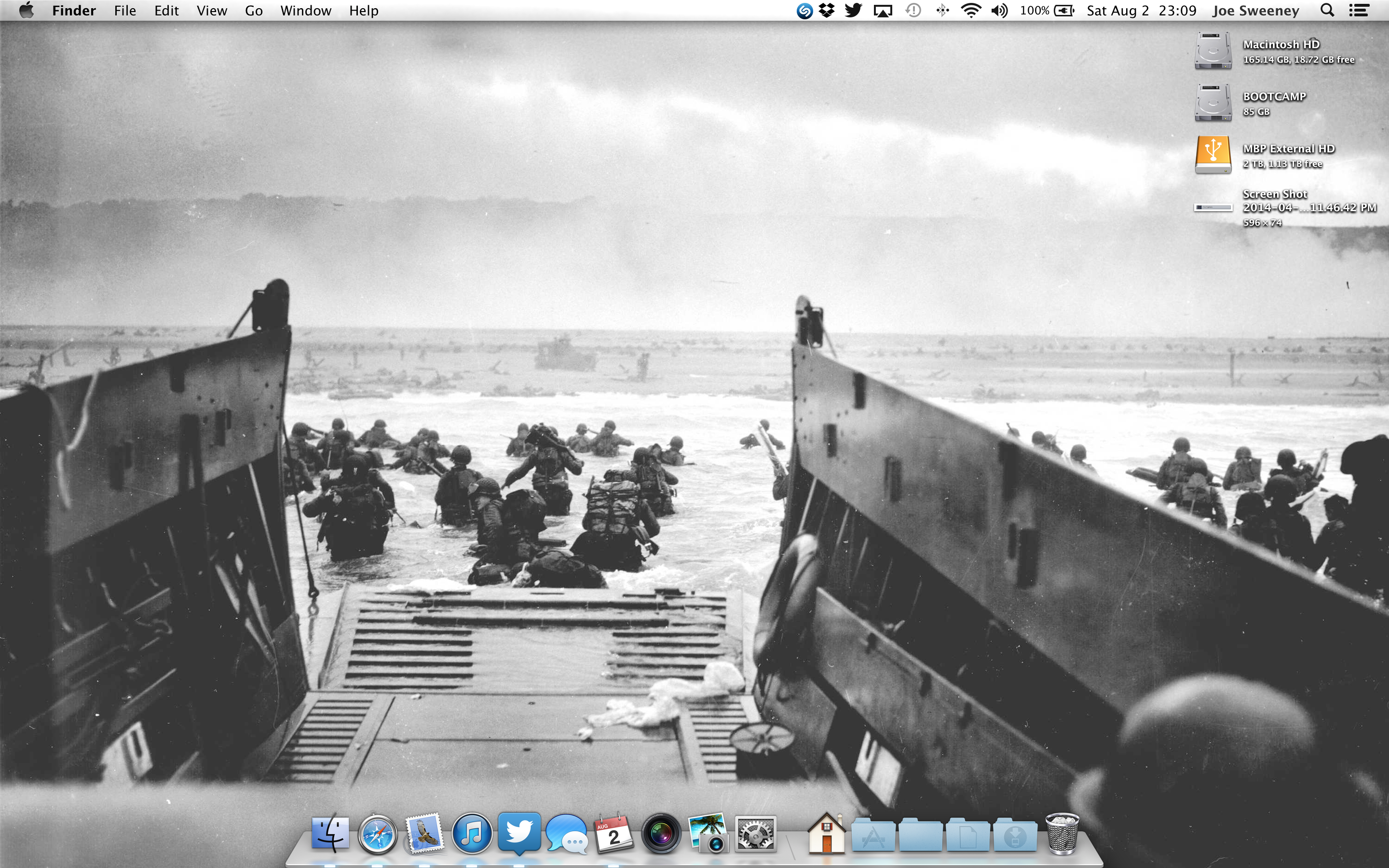
Task: Click the date and time Sat Aug 2
Action: click(1141, 10)
